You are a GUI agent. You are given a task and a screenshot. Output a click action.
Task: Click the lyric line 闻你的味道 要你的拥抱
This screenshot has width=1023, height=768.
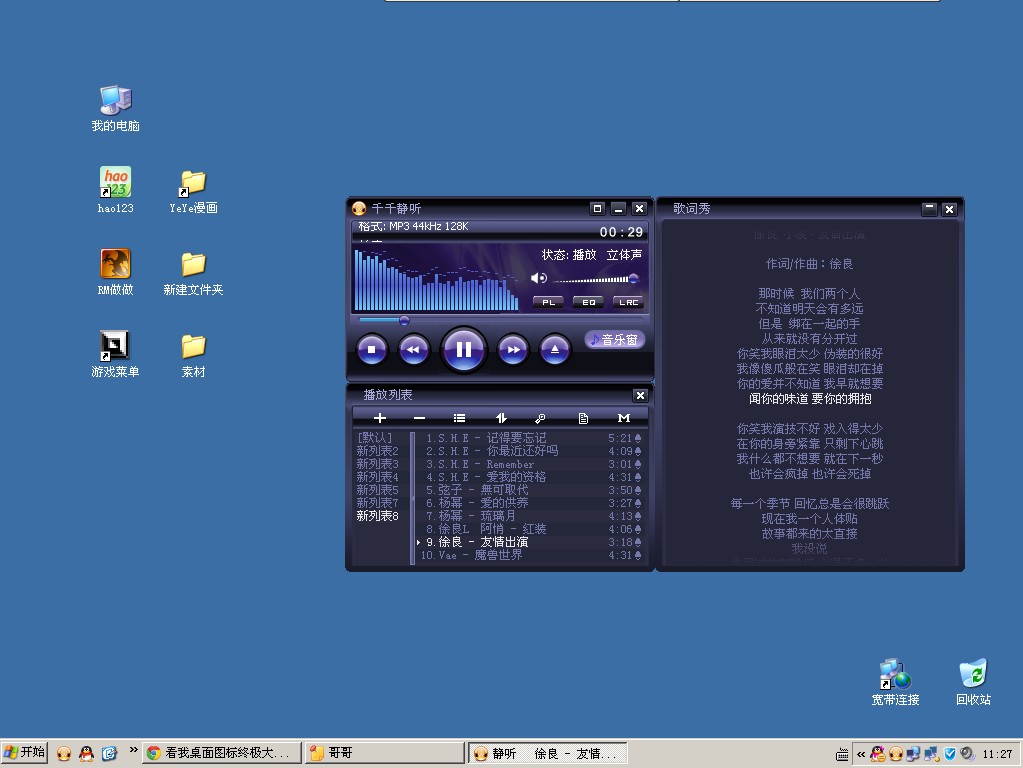pos(810,399)
